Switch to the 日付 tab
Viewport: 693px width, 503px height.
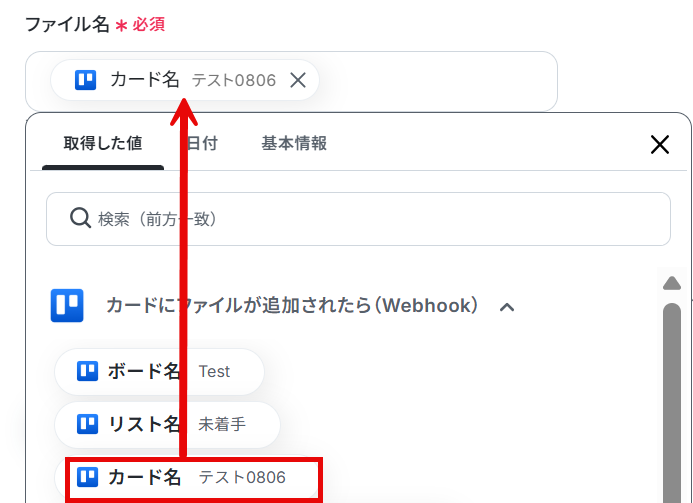pyautogui.click(x=202, y=144)
